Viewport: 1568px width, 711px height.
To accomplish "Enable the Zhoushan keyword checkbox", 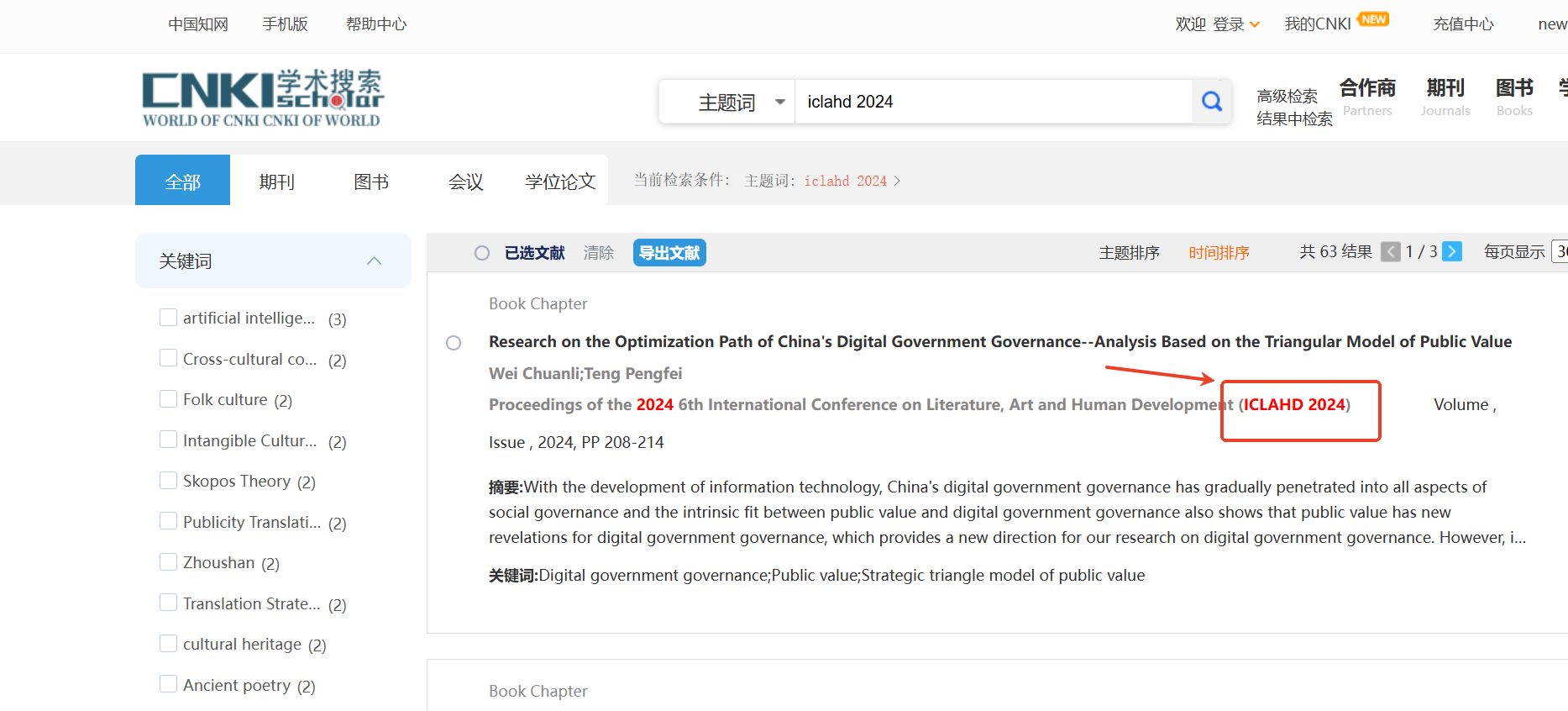I will point(168,561).
